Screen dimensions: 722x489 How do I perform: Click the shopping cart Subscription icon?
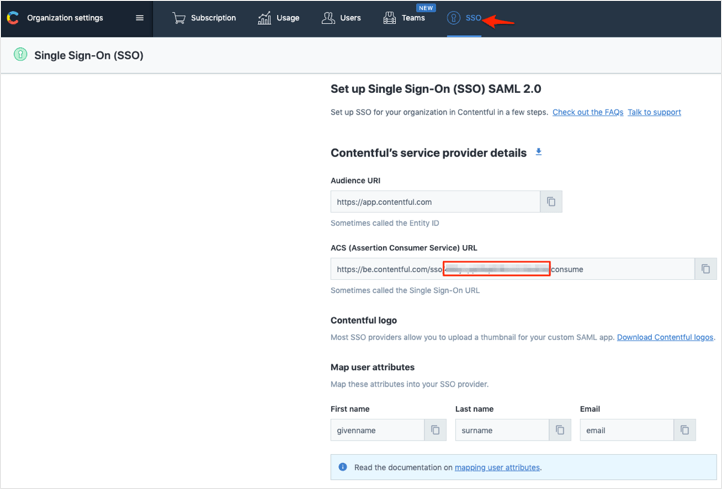click(x=179, y=18)
